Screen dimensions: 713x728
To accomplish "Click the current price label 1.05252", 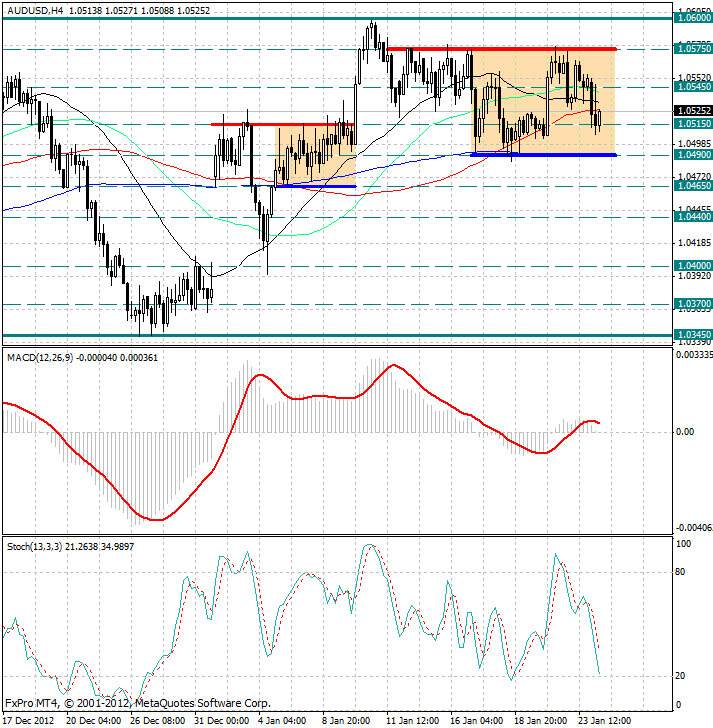I will point(693,110).
